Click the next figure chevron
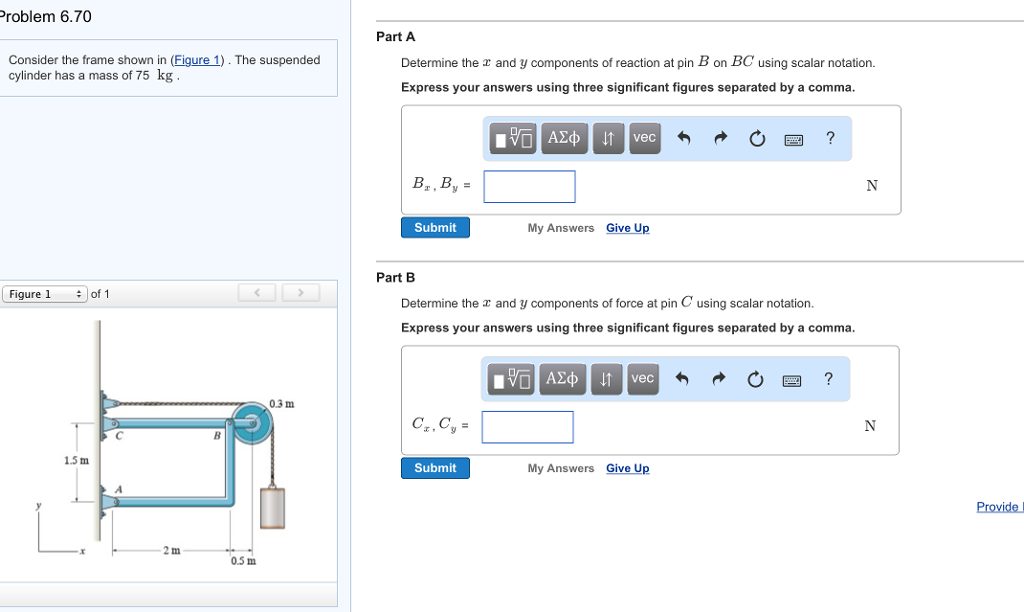Screen dimensions: 1024x612 [x=300, y=291]
